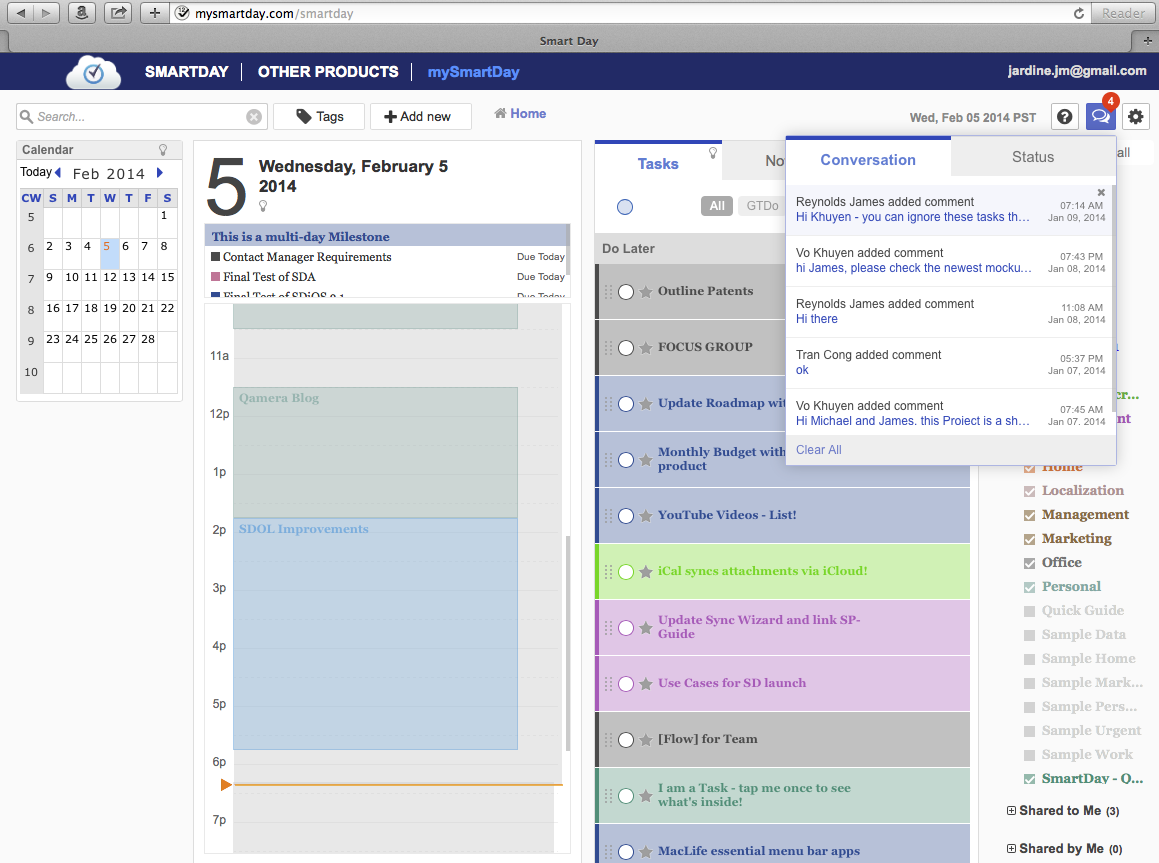The image size is (1159, 863).
Task: Click the drag handle of Monthly Budget task
Action: (608, 460)
